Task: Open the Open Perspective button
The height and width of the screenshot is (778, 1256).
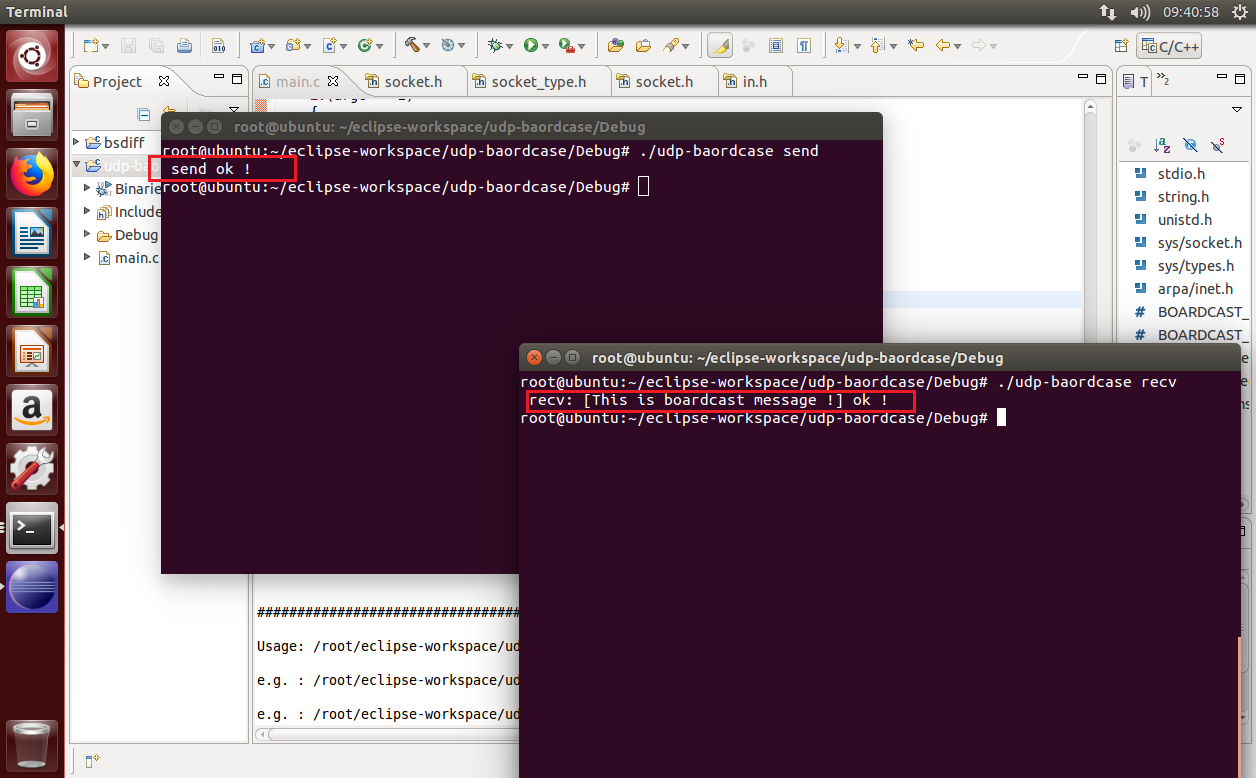Action: 1122,45
